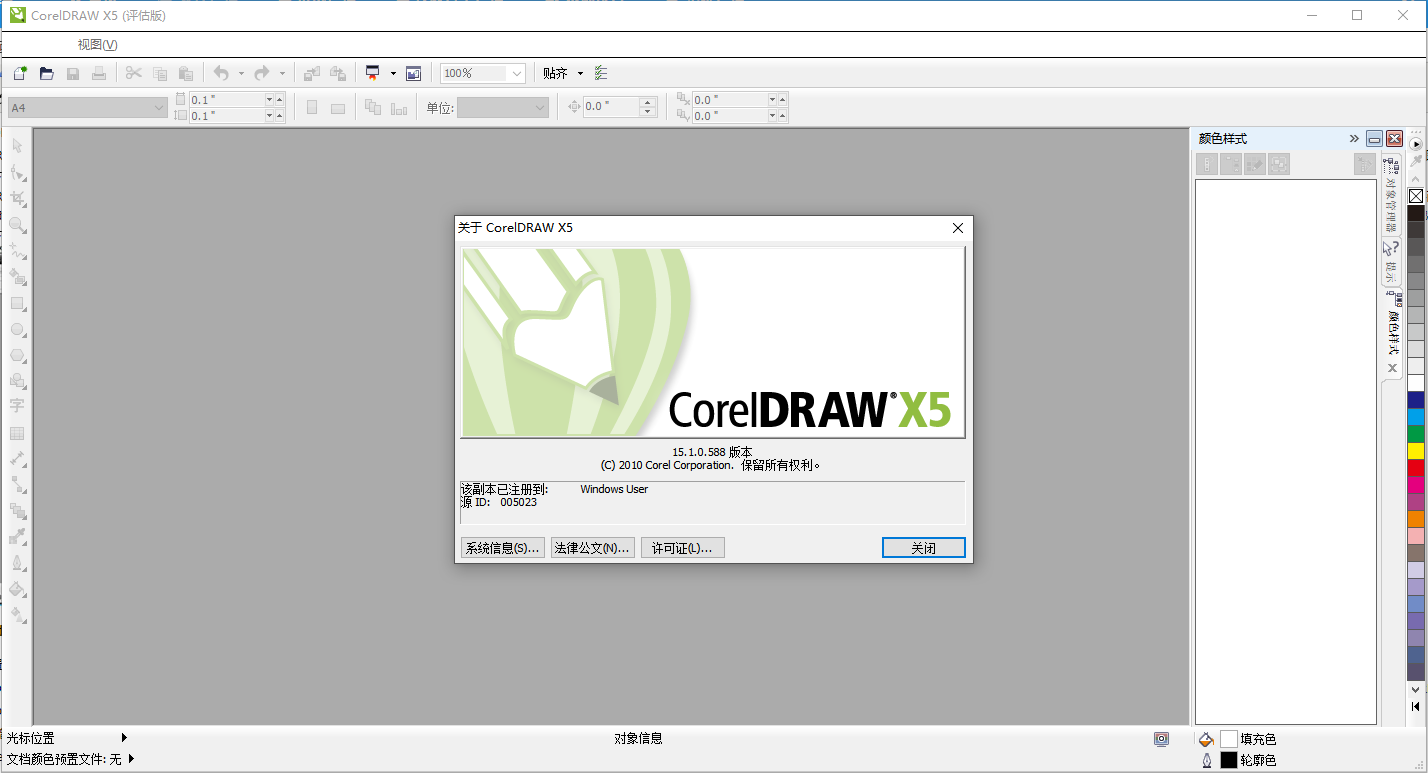The height and width of the screenshot is (773, 1428).
Task: Open the zoom level dropdown
Action: (x=518, y=72)
